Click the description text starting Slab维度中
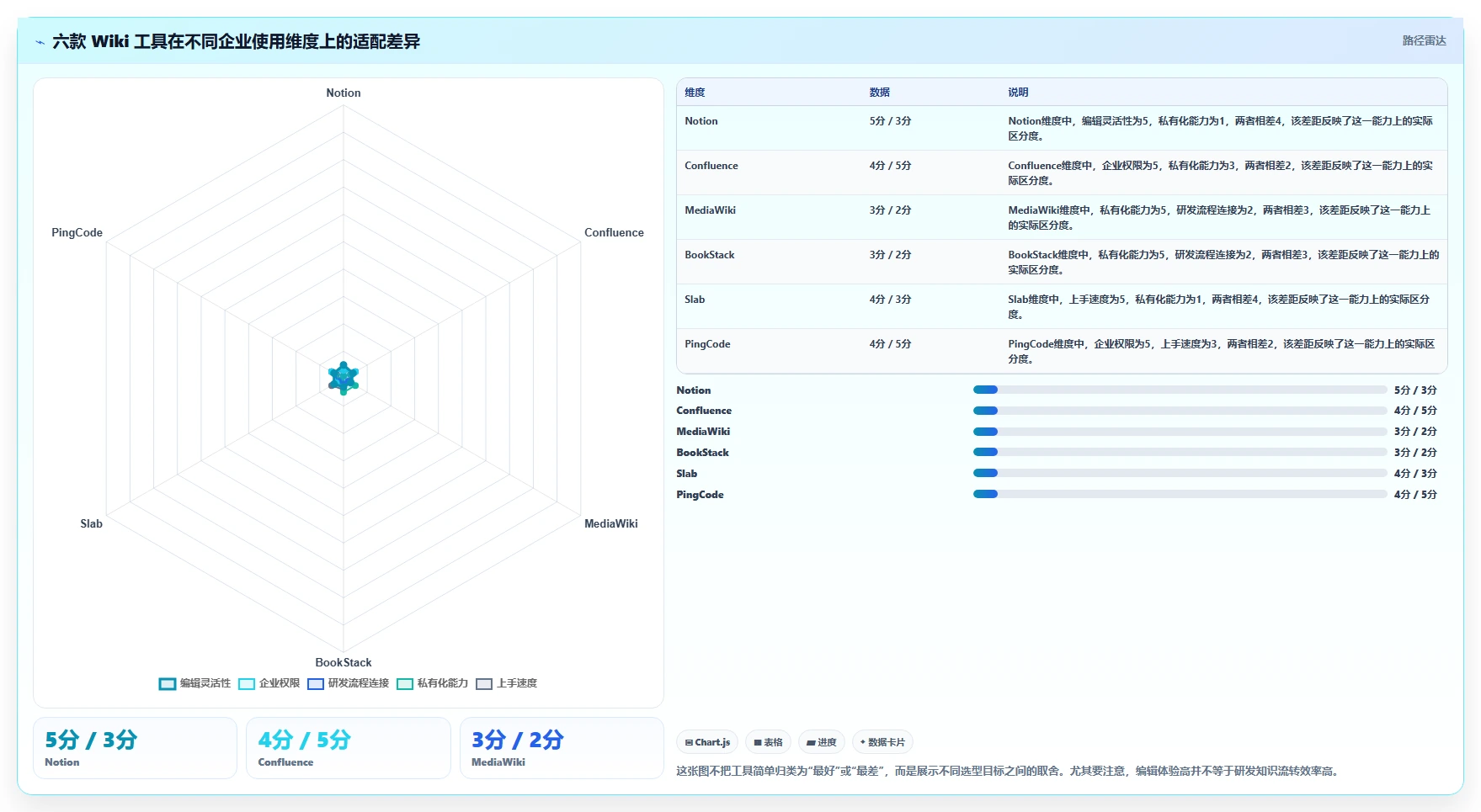Viewport: 1481px width, 812px height. click(x=1219, y=306)
